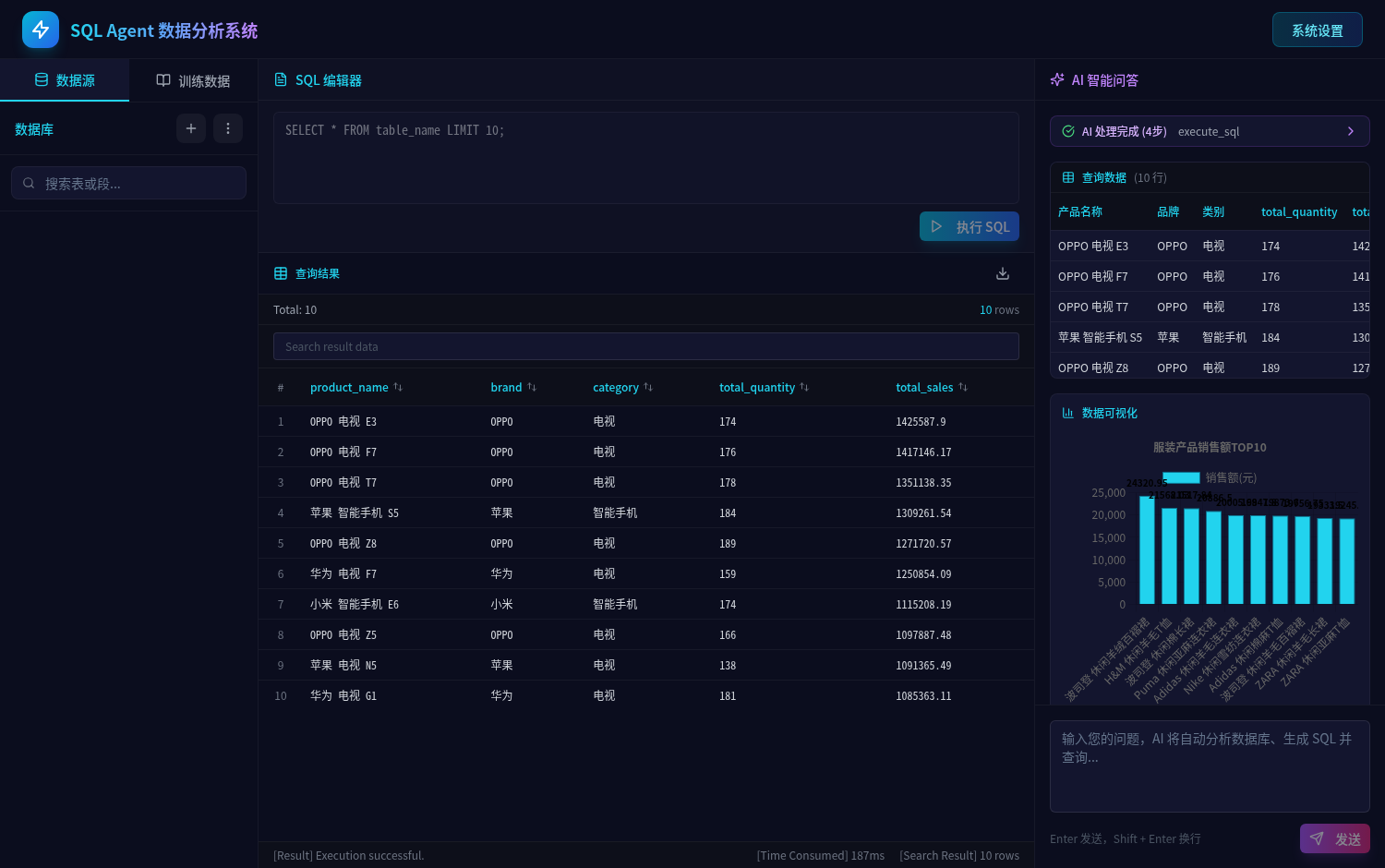1385x868 pixels.
Task: Click total_sales value 1309261.54
Action: (923, 512)
